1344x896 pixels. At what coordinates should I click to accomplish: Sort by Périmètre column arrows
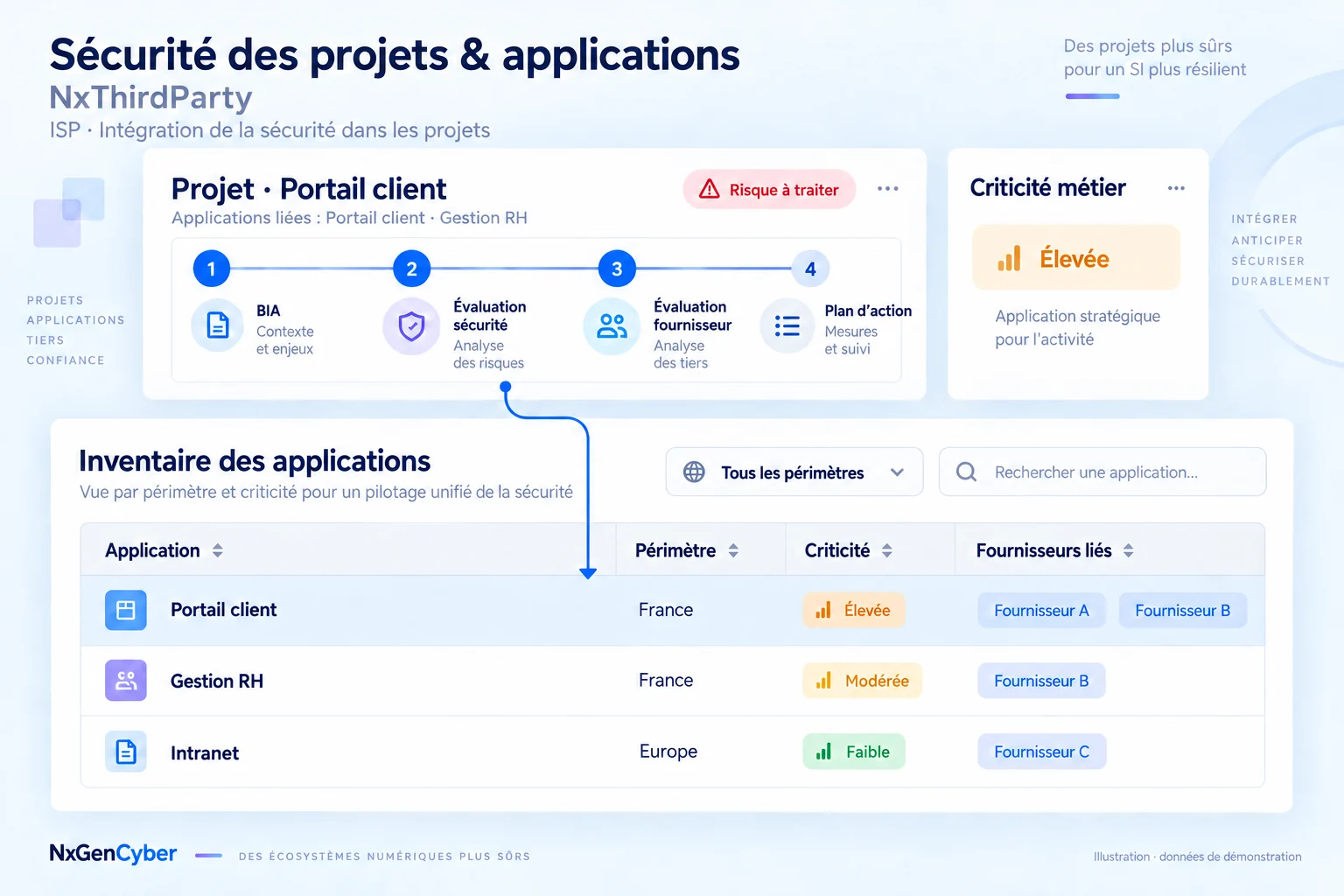click(x=733, y=550)
